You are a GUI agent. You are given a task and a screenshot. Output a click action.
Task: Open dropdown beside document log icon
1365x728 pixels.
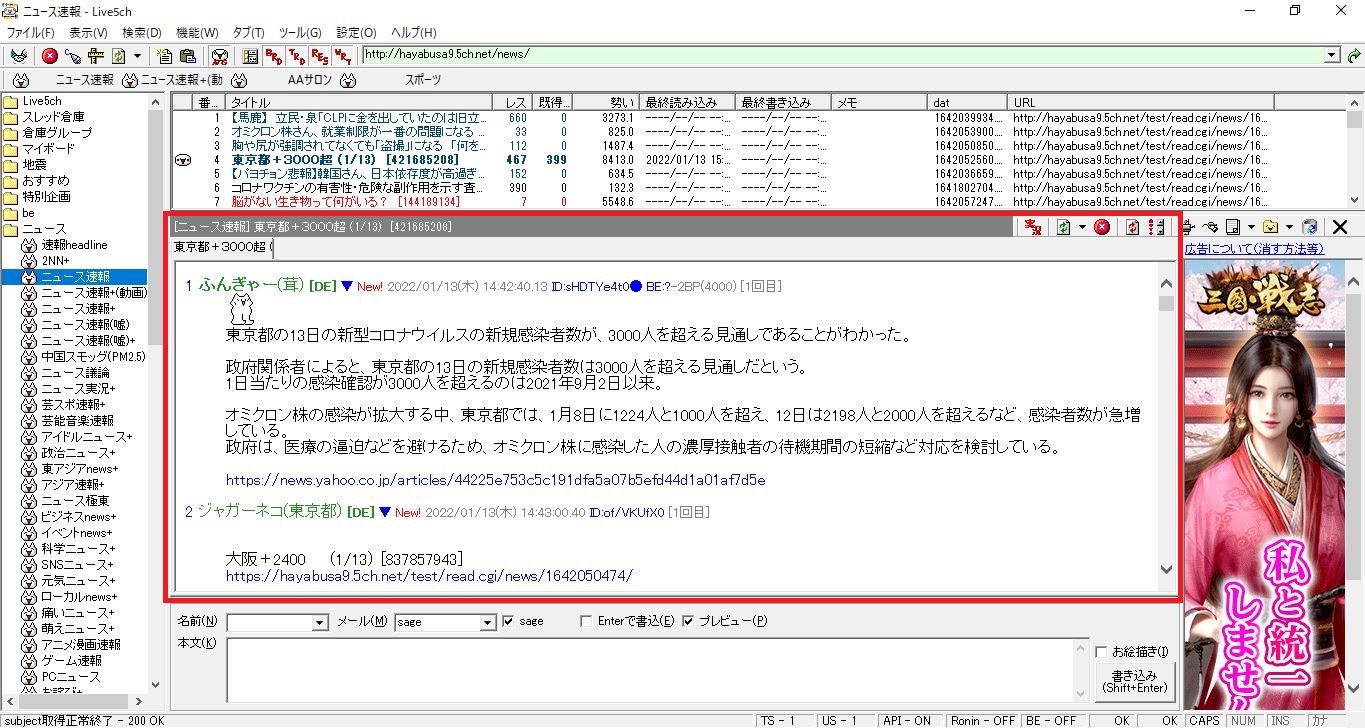coord(1251,227)
